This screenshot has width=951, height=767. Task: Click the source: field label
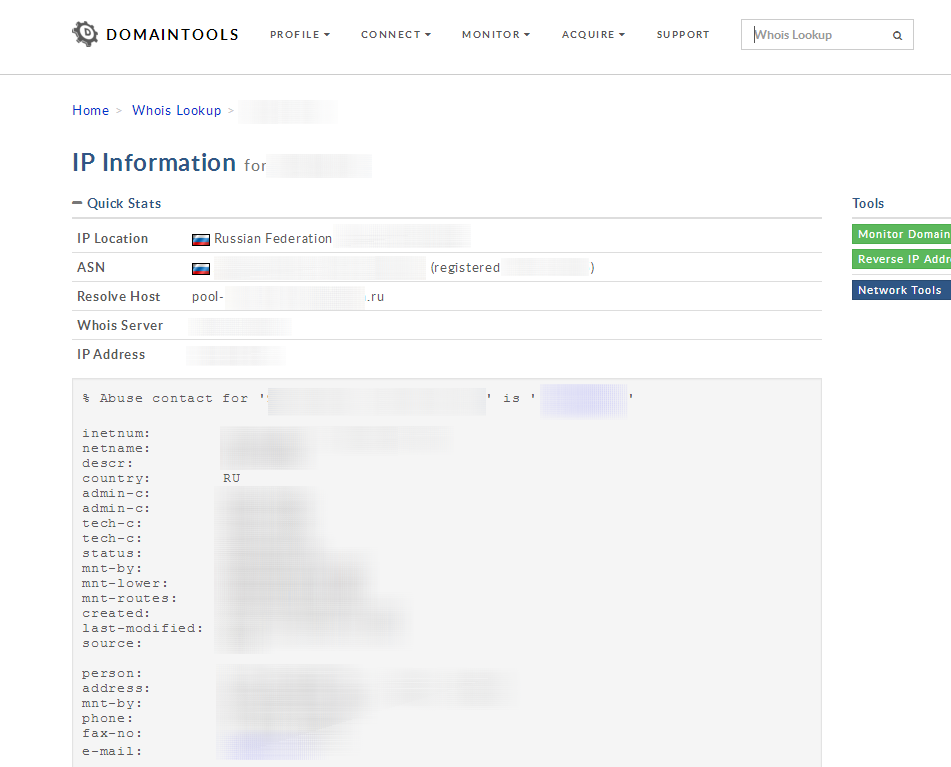(x=112, y=643)
